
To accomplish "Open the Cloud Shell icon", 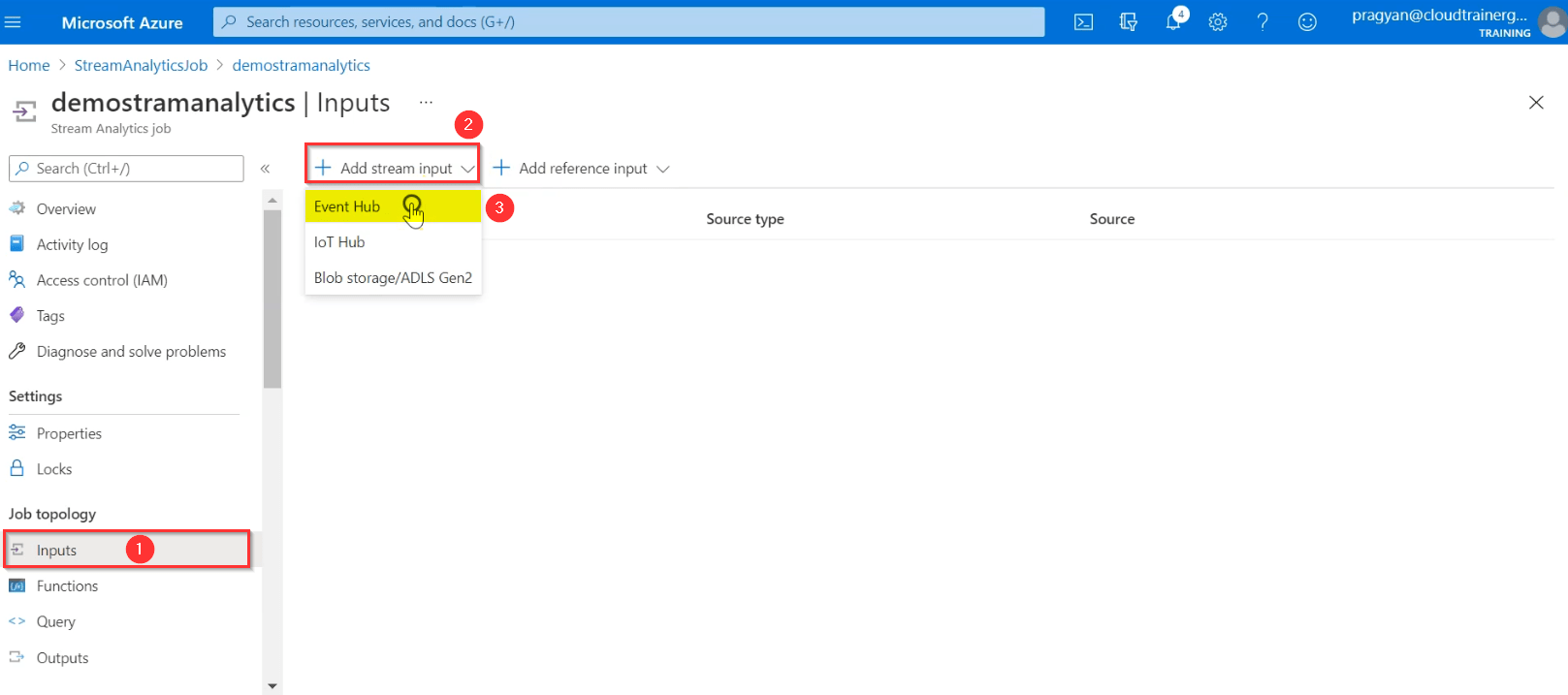I will click(x=1083, y=22).
